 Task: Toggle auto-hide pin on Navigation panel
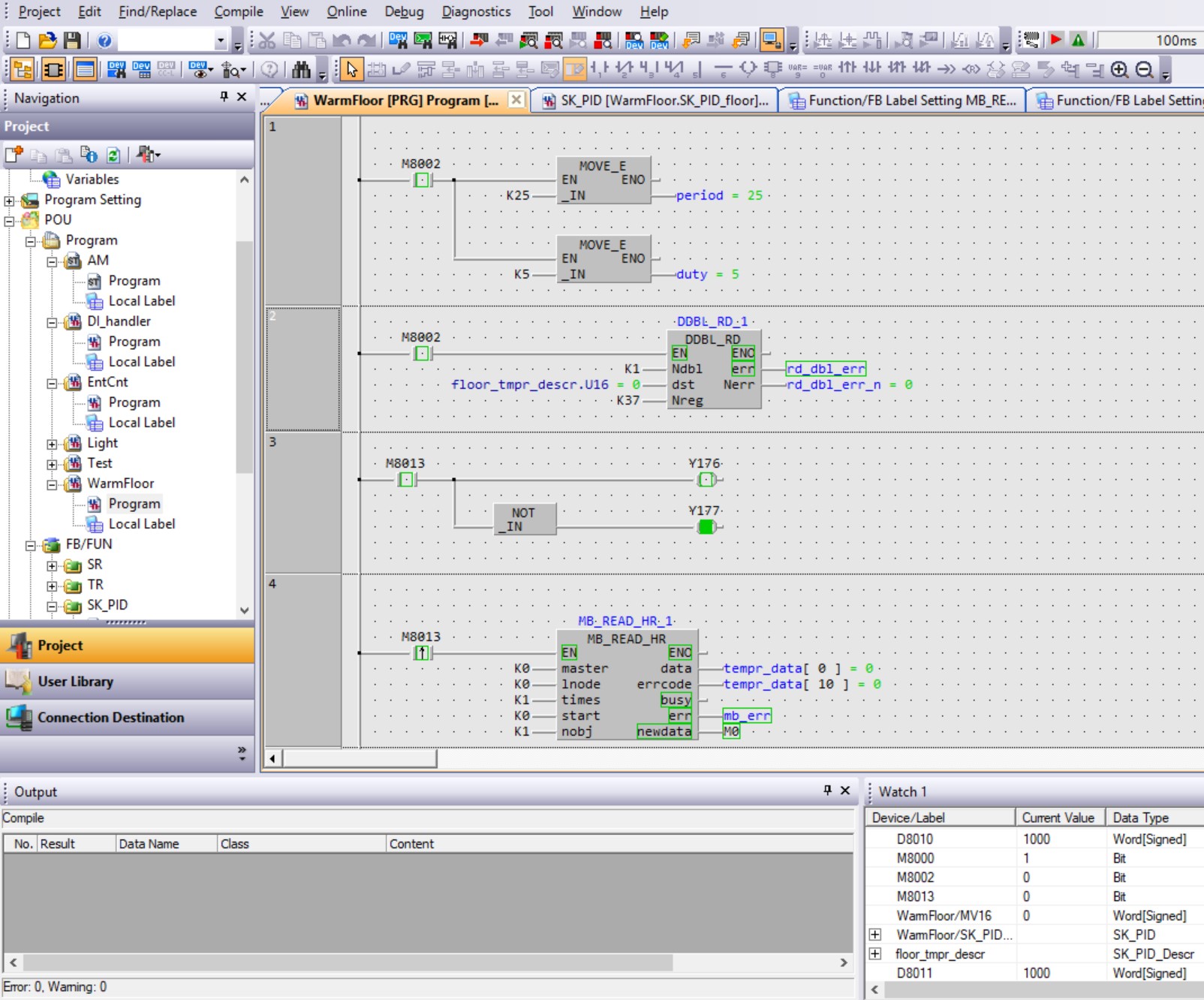pos(224,97)
